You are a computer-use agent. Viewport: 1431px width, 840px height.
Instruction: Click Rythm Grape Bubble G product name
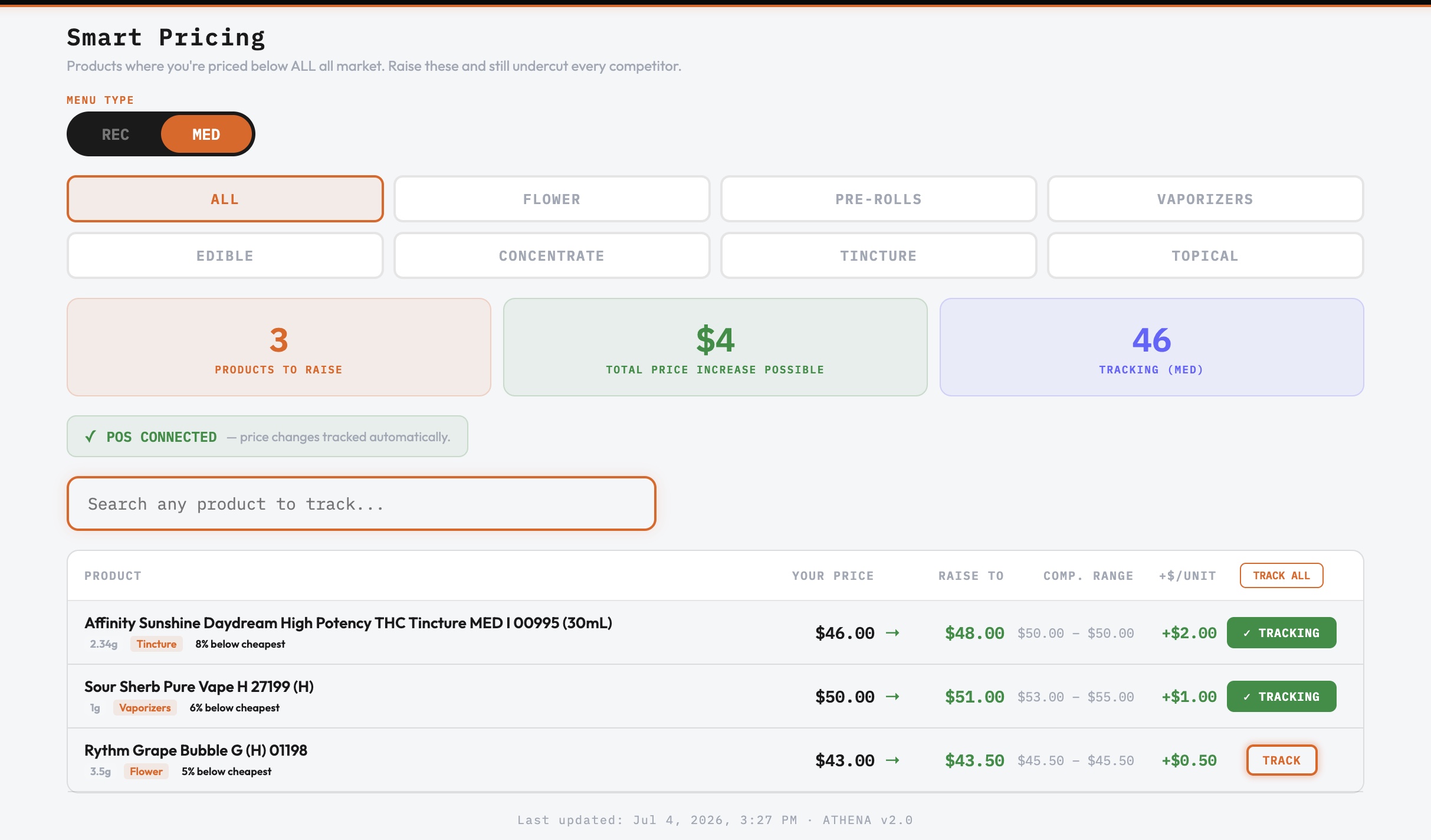point(196,750)
